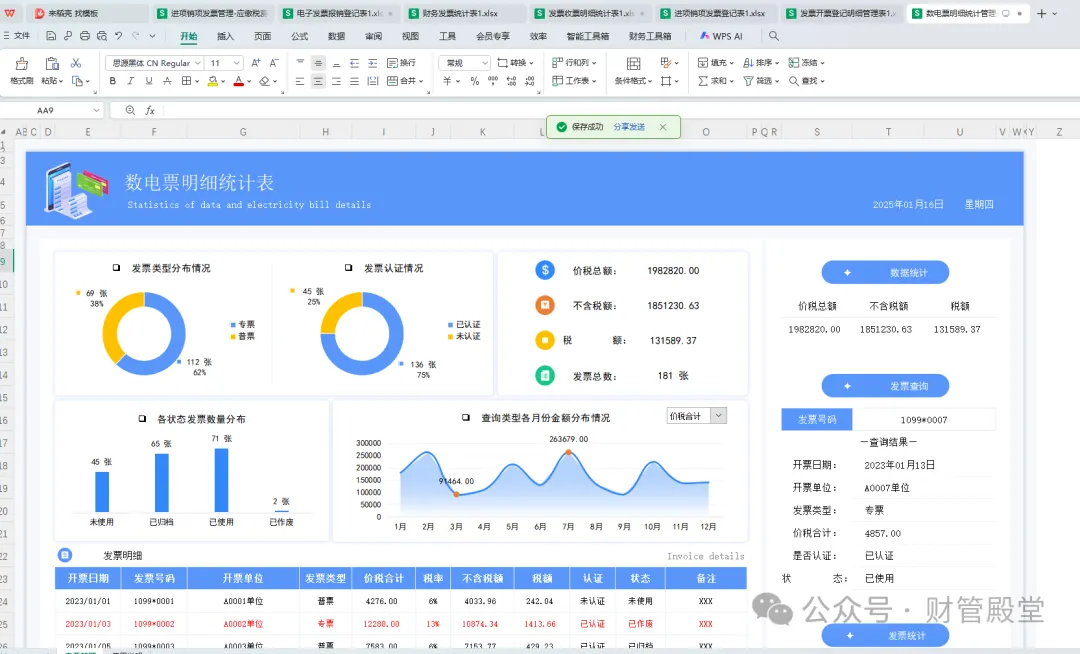Click the decrease indent icon
The image size is (1080, 654).
(354, 63)
